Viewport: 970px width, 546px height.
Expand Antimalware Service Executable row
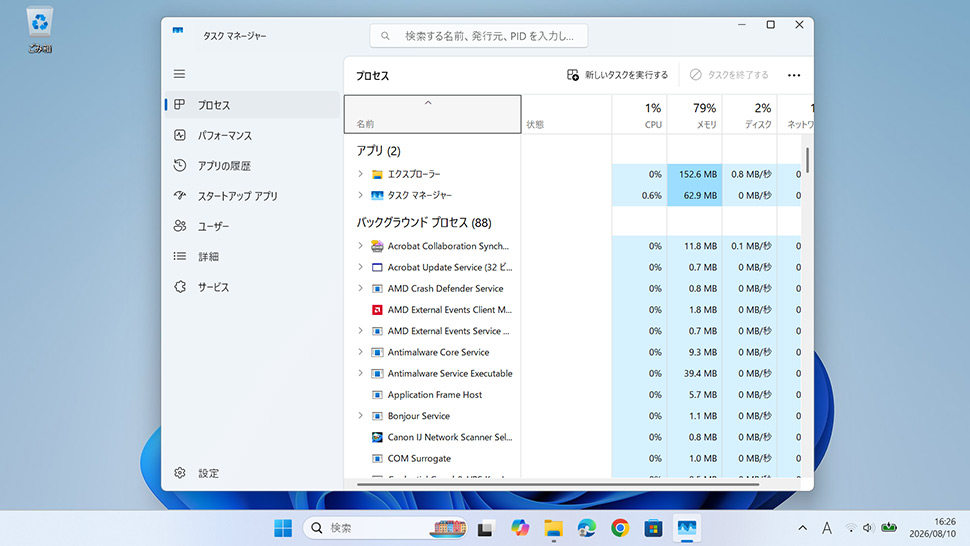coord(360,373)
